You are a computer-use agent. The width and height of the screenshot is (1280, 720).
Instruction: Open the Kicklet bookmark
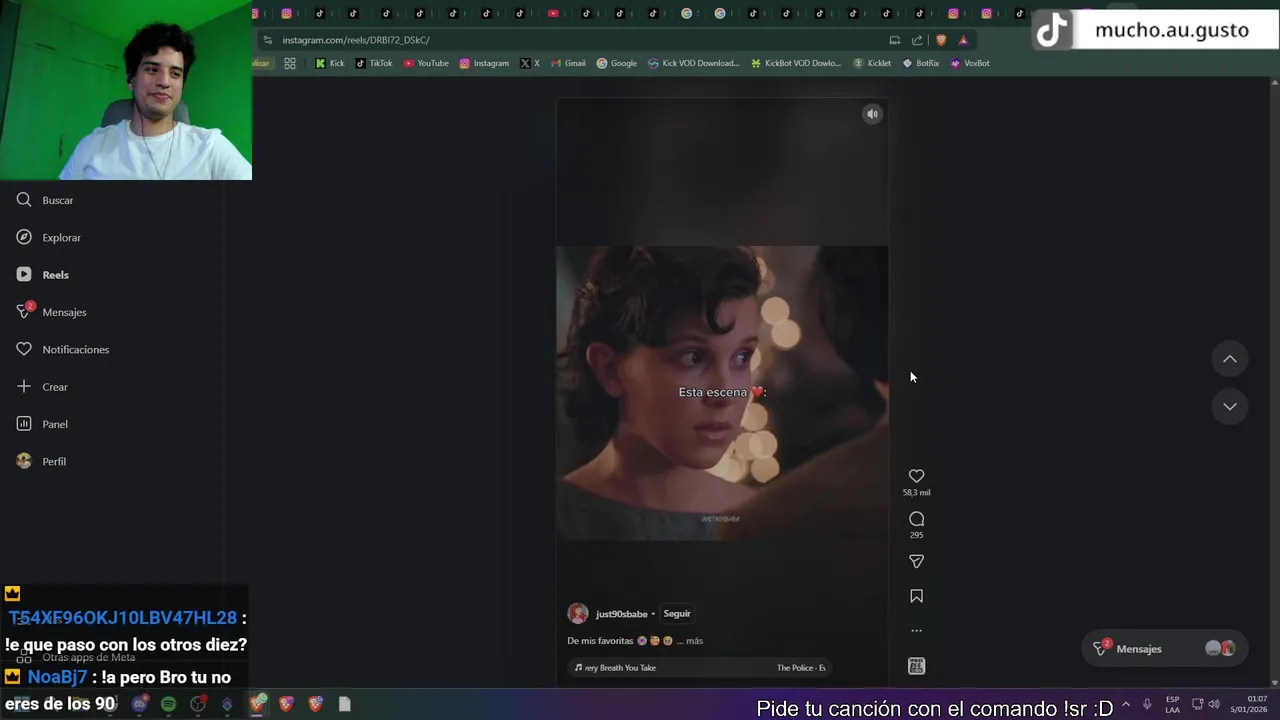872,63
